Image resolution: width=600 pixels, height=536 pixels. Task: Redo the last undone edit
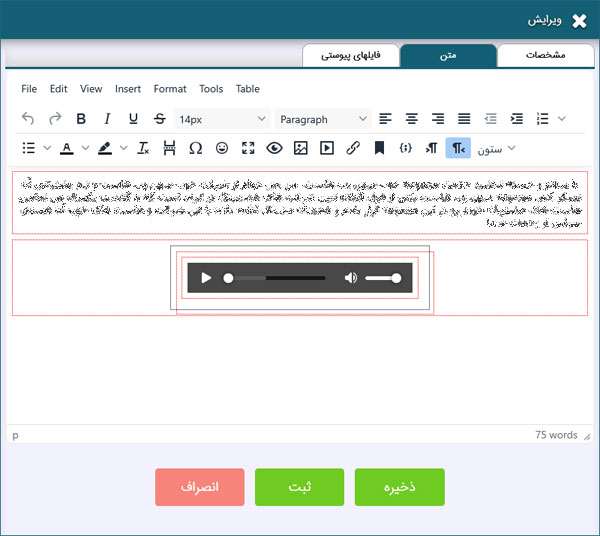pyautogui.click(x=55, y=119)
